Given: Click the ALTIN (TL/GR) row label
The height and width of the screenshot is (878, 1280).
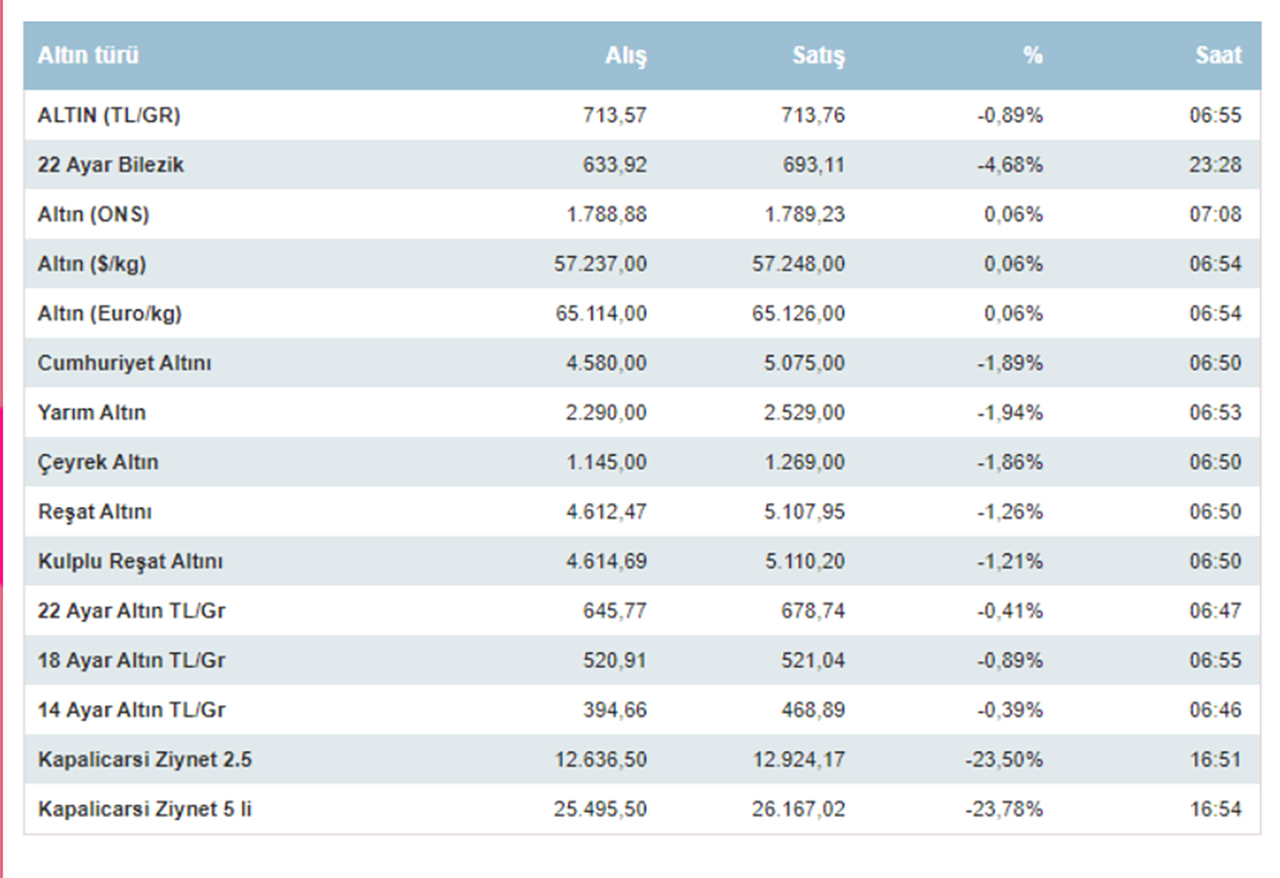Looking at the screenshot, I should 109,115.
